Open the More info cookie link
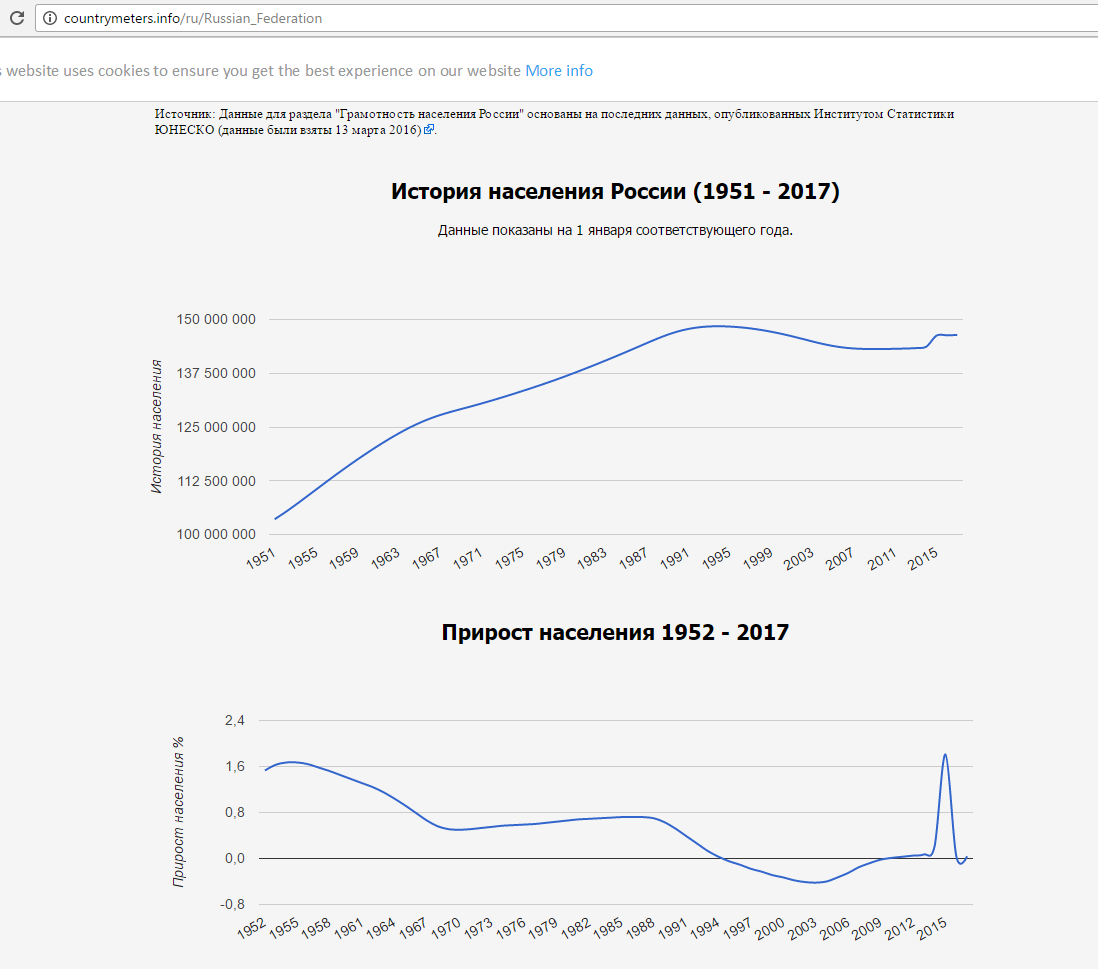This screenshot has width=1098, height=969. [x=559, y=71]
